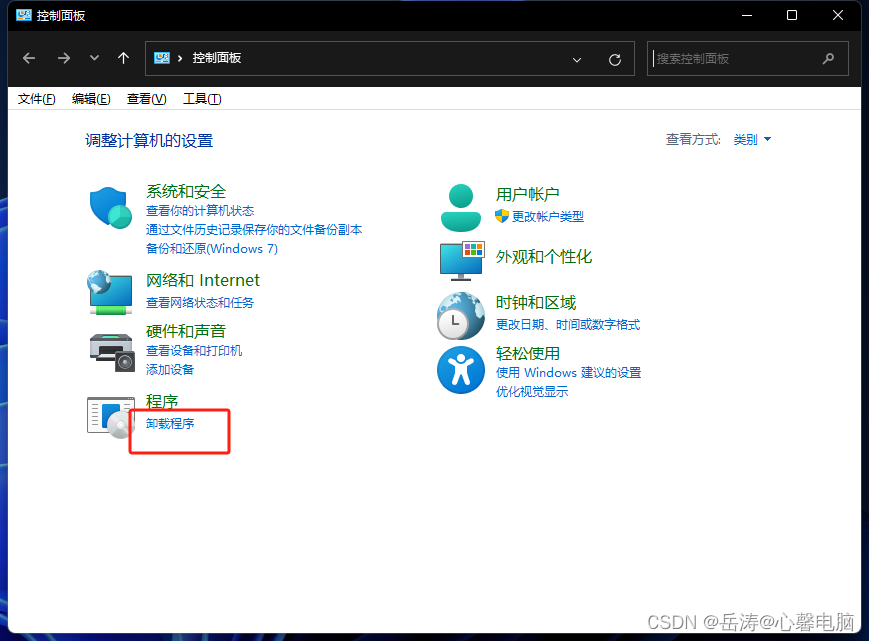Image resolution: width=869 pixels, height=641 pixels.
Task: Open the 轻松使用 category link
Action: click(527, 353)
